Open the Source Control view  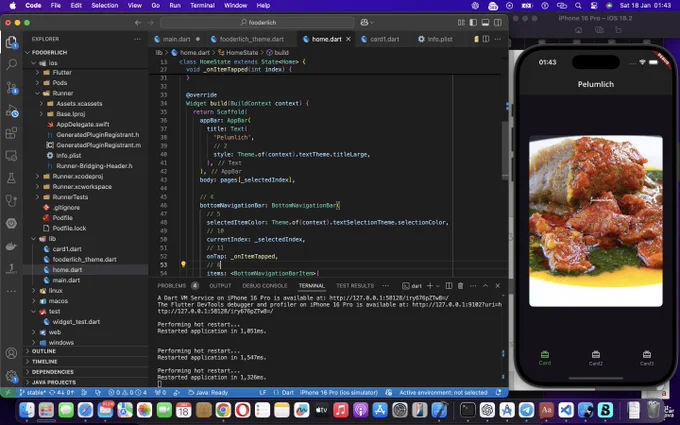[x=11, y=88]
